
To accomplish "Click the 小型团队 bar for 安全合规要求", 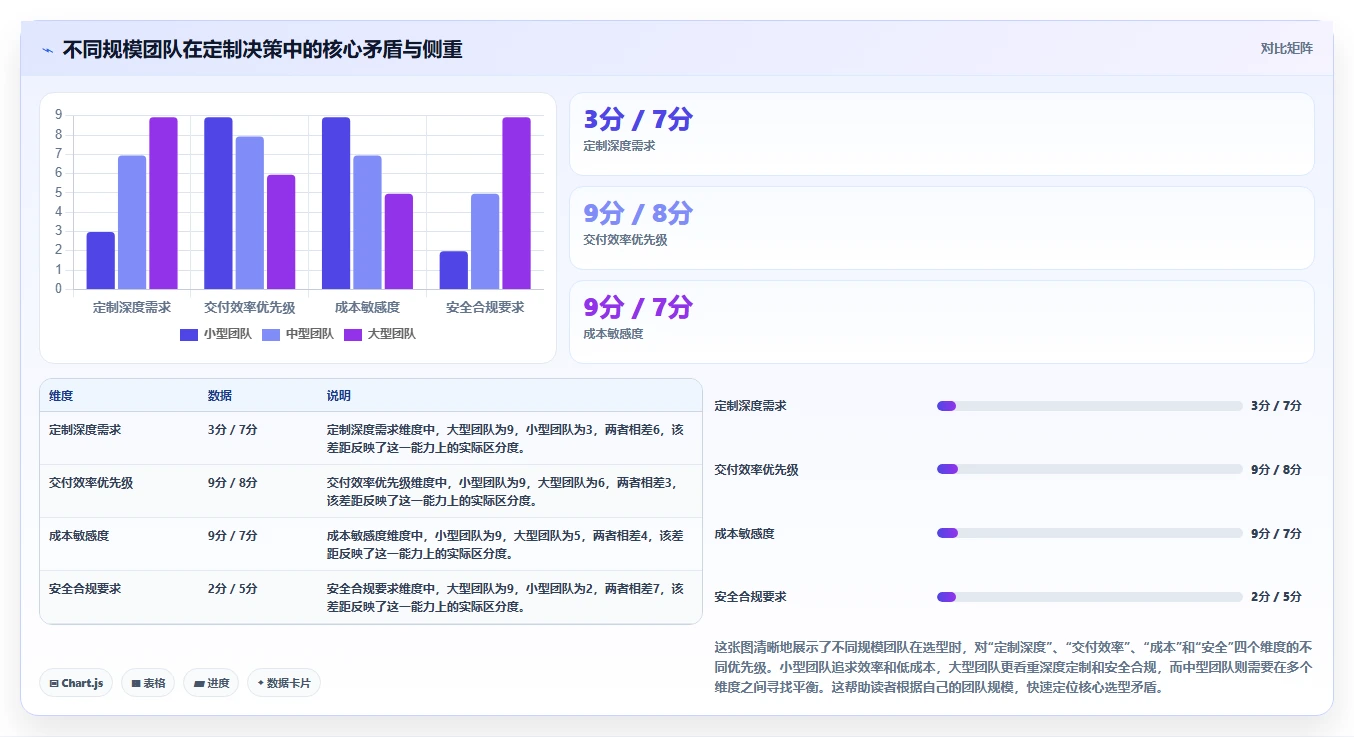I will tap(454, 271).
